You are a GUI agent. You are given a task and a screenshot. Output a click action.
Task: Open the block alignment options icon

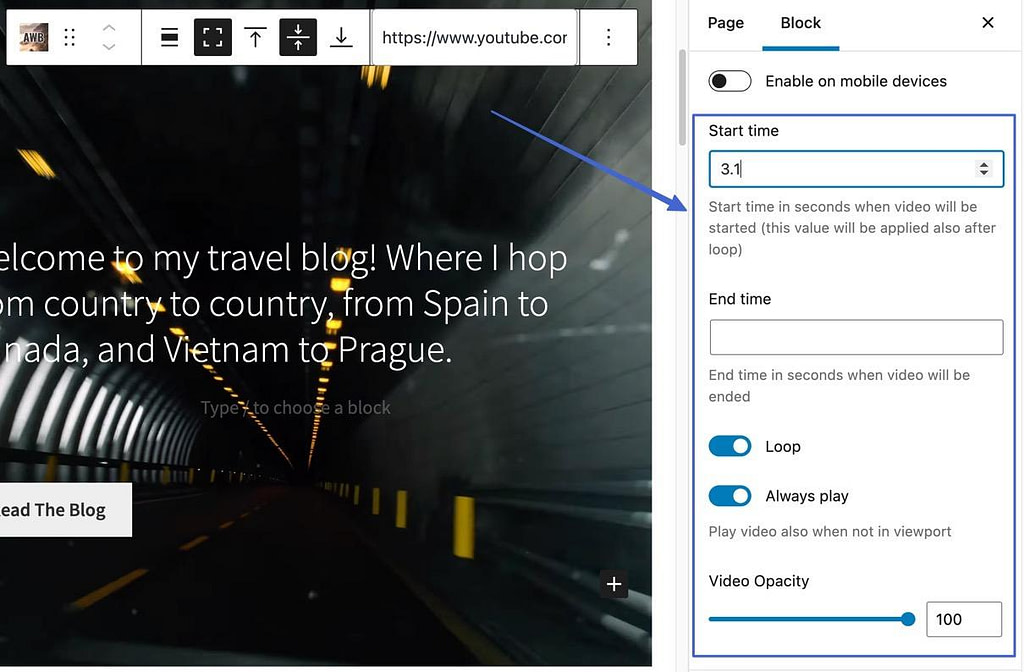(x=169, y=37)
